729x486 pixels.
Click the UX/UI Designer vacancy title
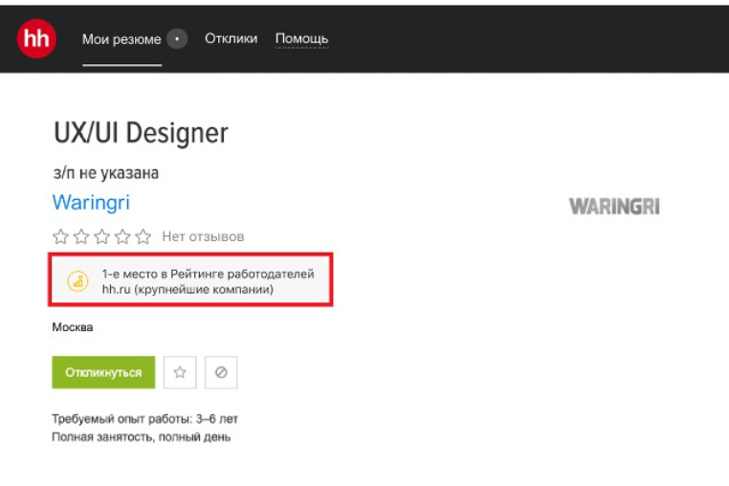pyautogui.click(x=141, y=132)
